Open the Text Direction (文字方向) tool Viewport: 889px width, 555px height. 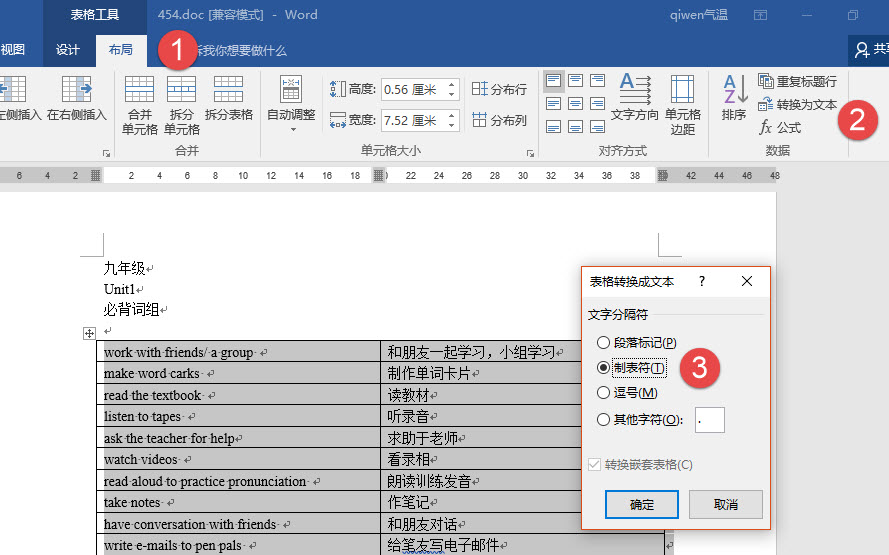(634, 97)
